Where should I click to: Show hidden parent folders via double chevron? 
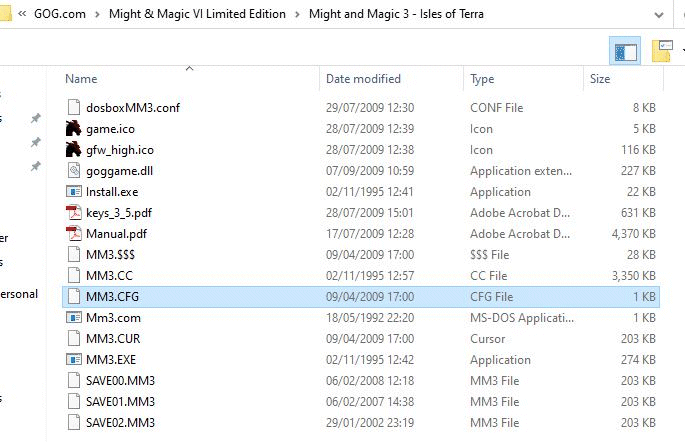(x=22, y=14)
